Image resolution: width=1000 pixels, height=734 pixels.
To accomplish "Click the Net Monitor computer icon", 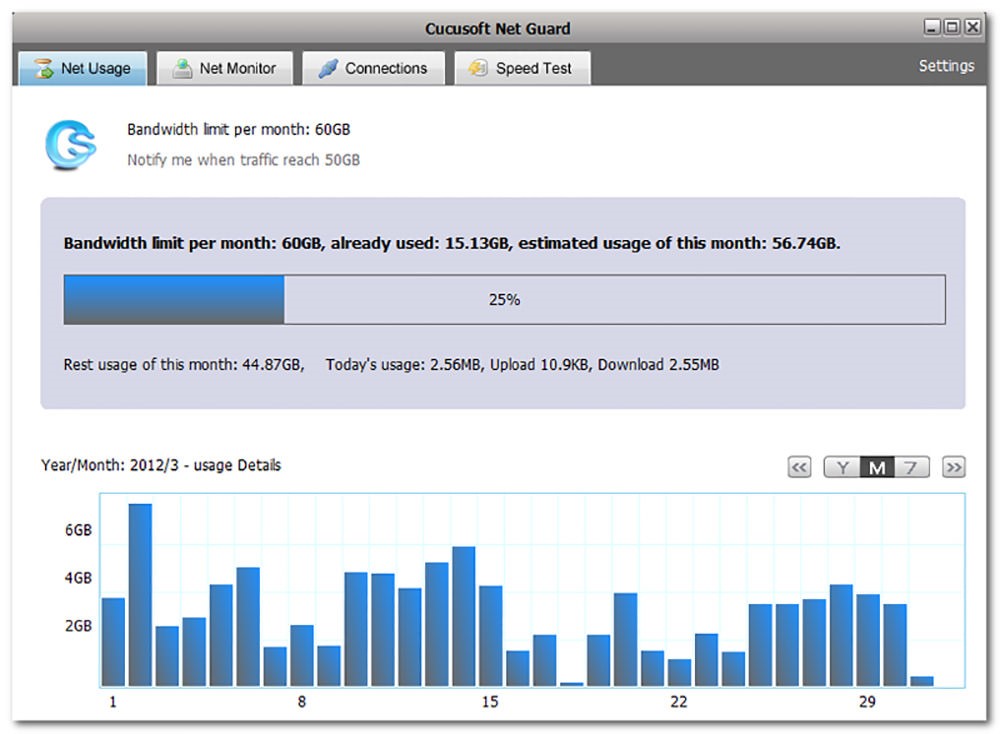I will (182, 68).
